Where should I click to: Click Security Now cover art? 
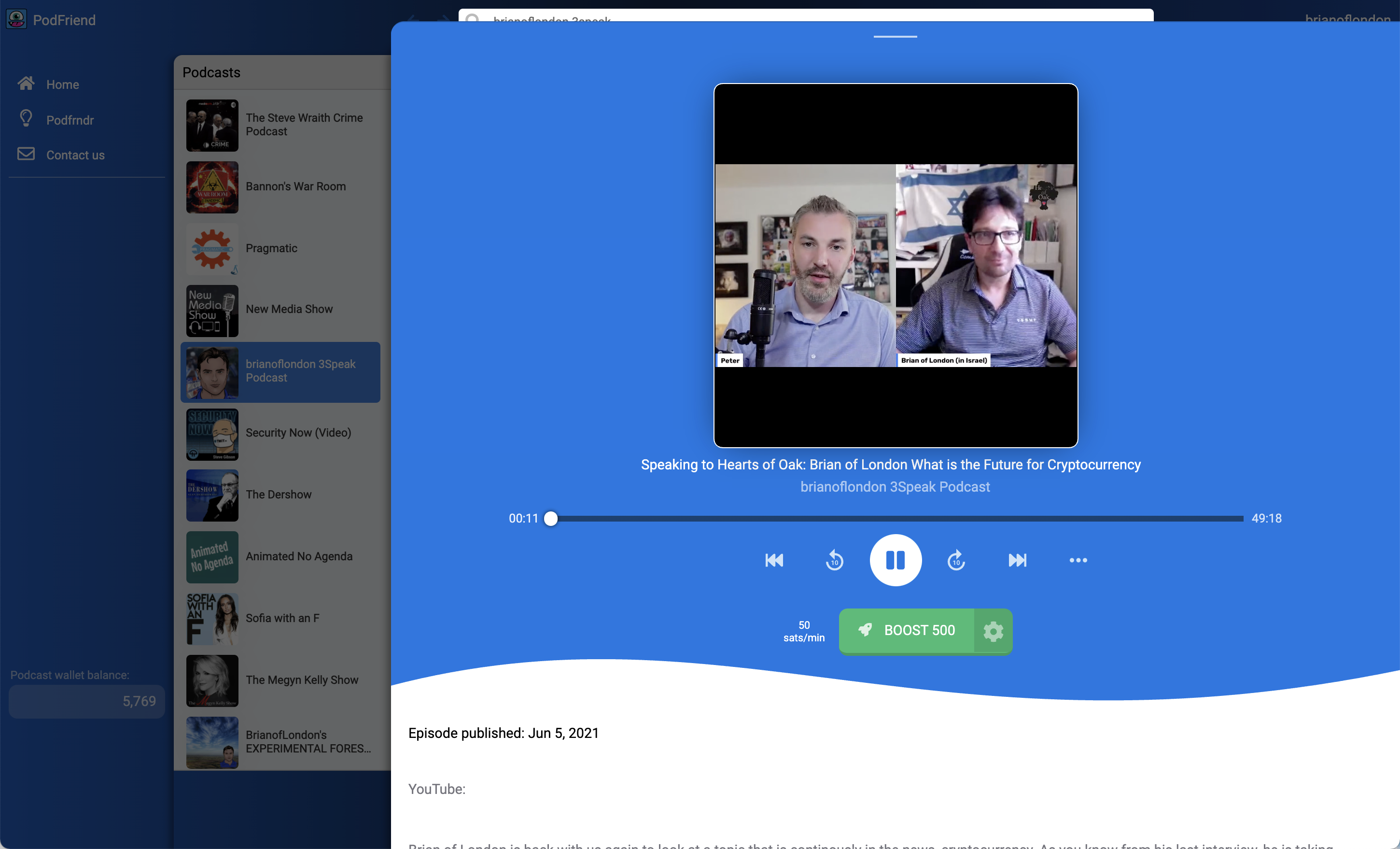pyautogui.click(x=212, y=434)
